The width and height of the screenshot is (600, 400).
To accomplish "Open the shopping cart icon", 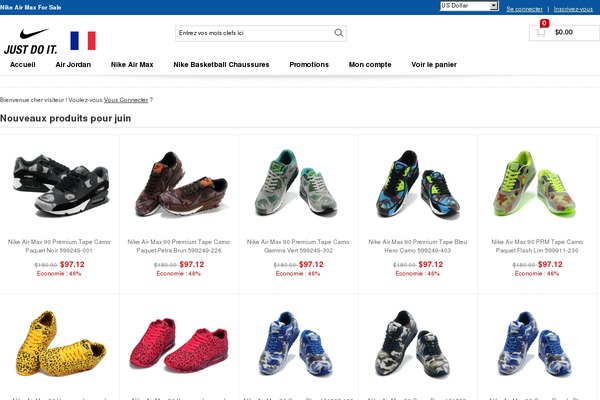I will tap(540, 33).
